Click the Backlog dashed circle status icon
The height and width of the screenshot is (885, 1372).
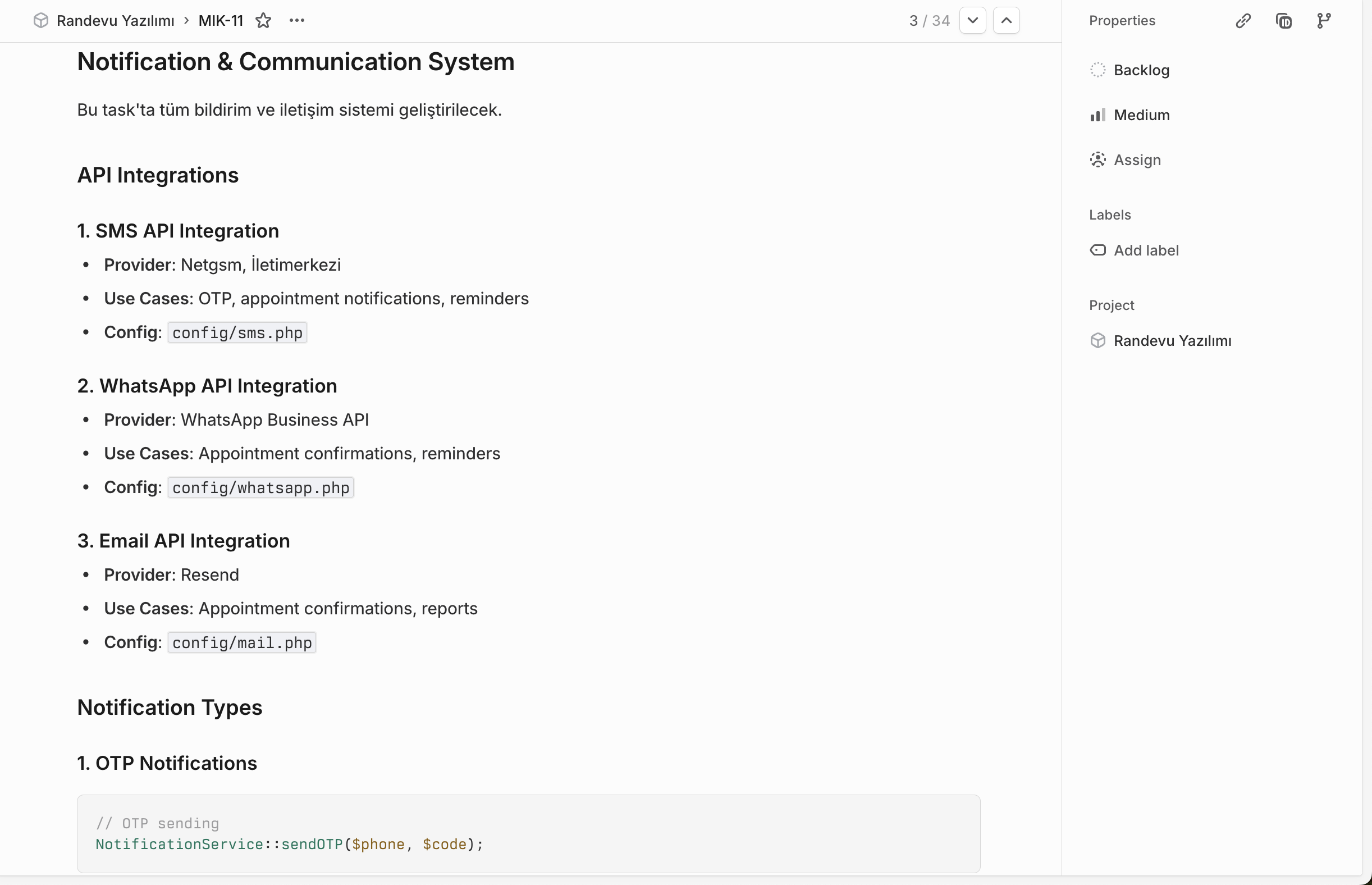click(x=1098, y=70)
